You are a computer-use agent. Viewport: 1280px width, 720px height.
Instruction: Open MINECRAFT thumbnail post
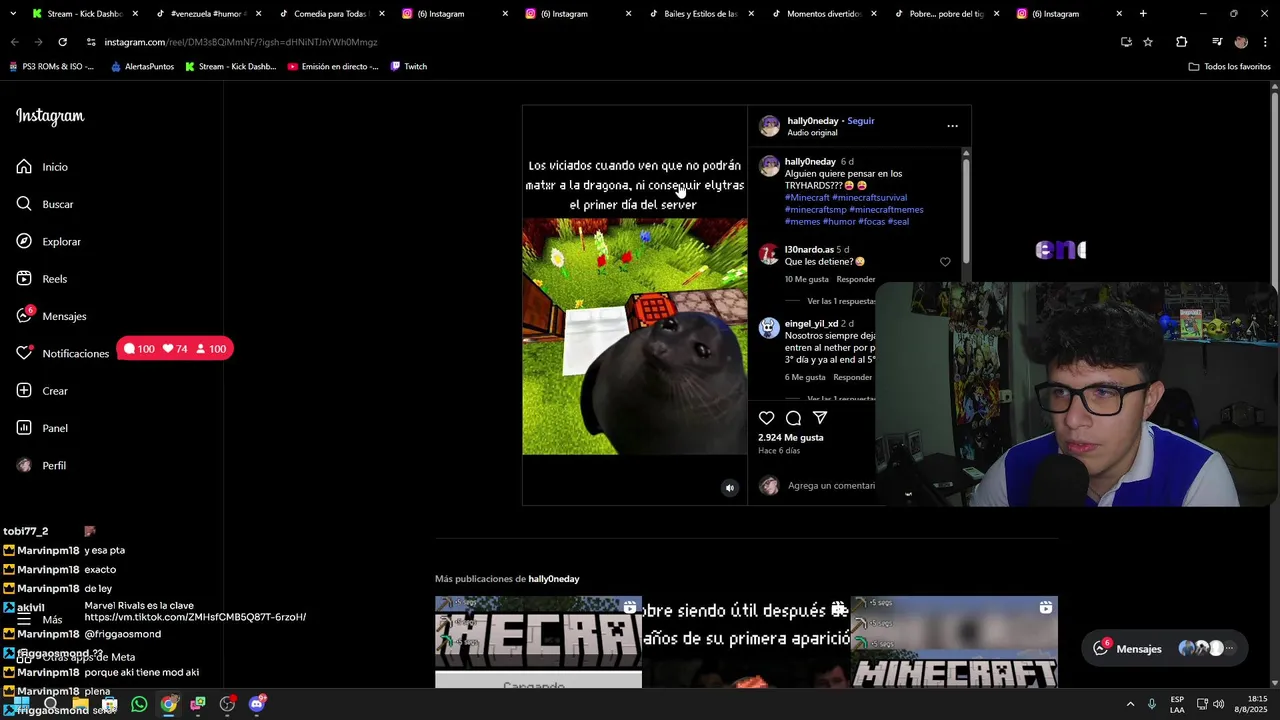pyautogui.click(x=954, y=642)
